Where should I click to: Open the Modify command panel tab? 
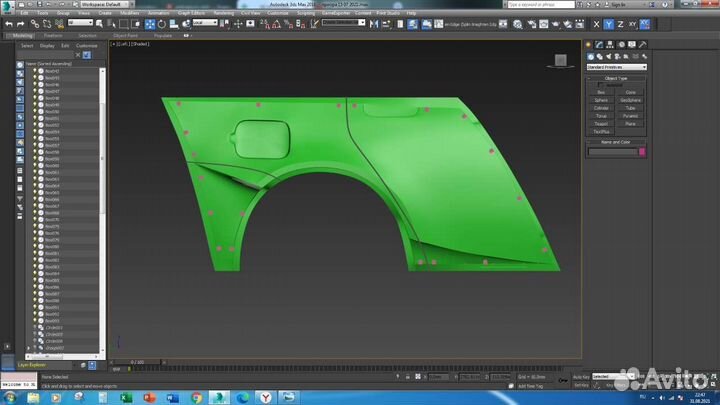tap(599, 44)
